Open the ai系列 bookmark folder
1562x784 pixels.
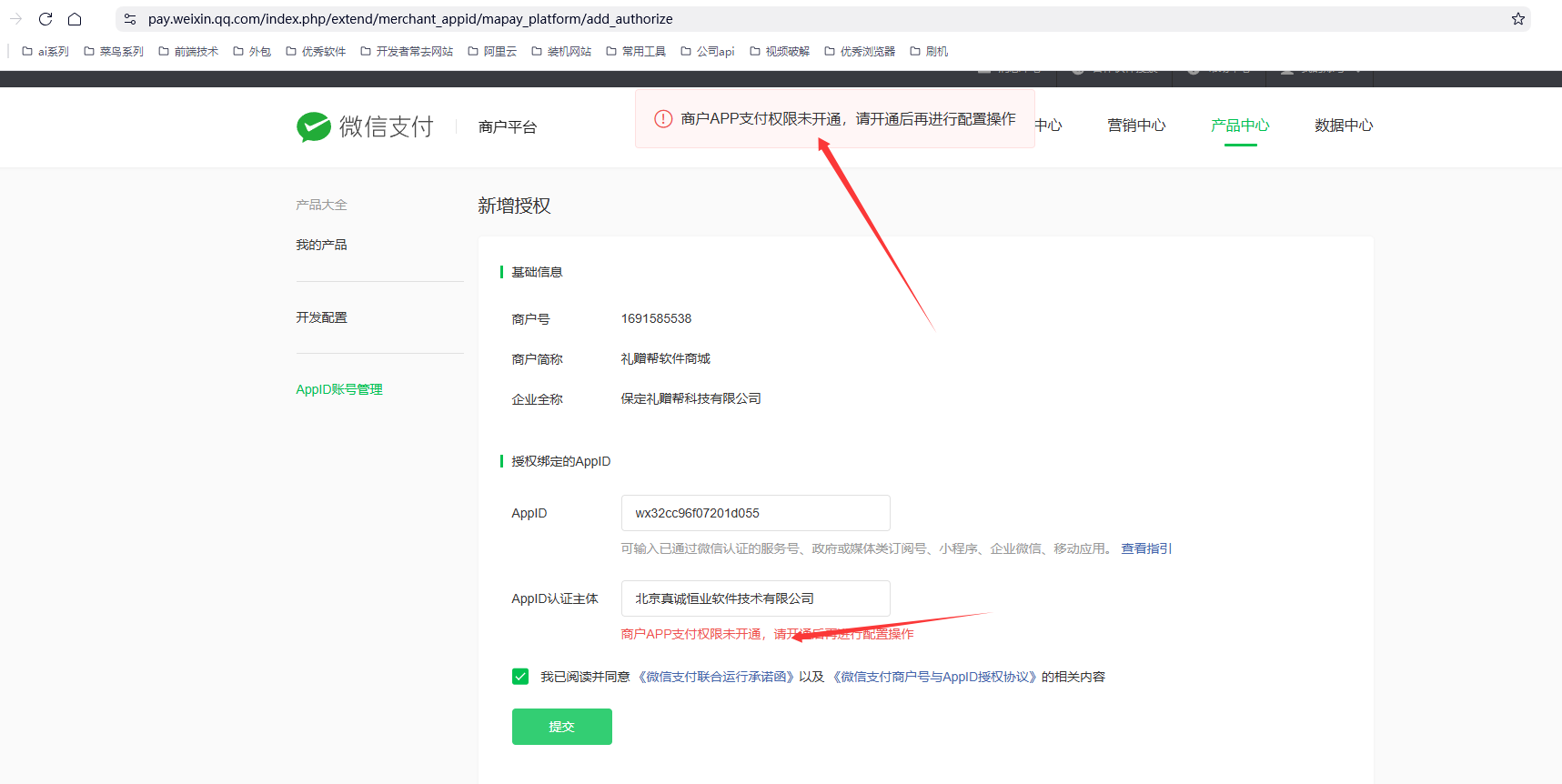click(x=45, y=52)
